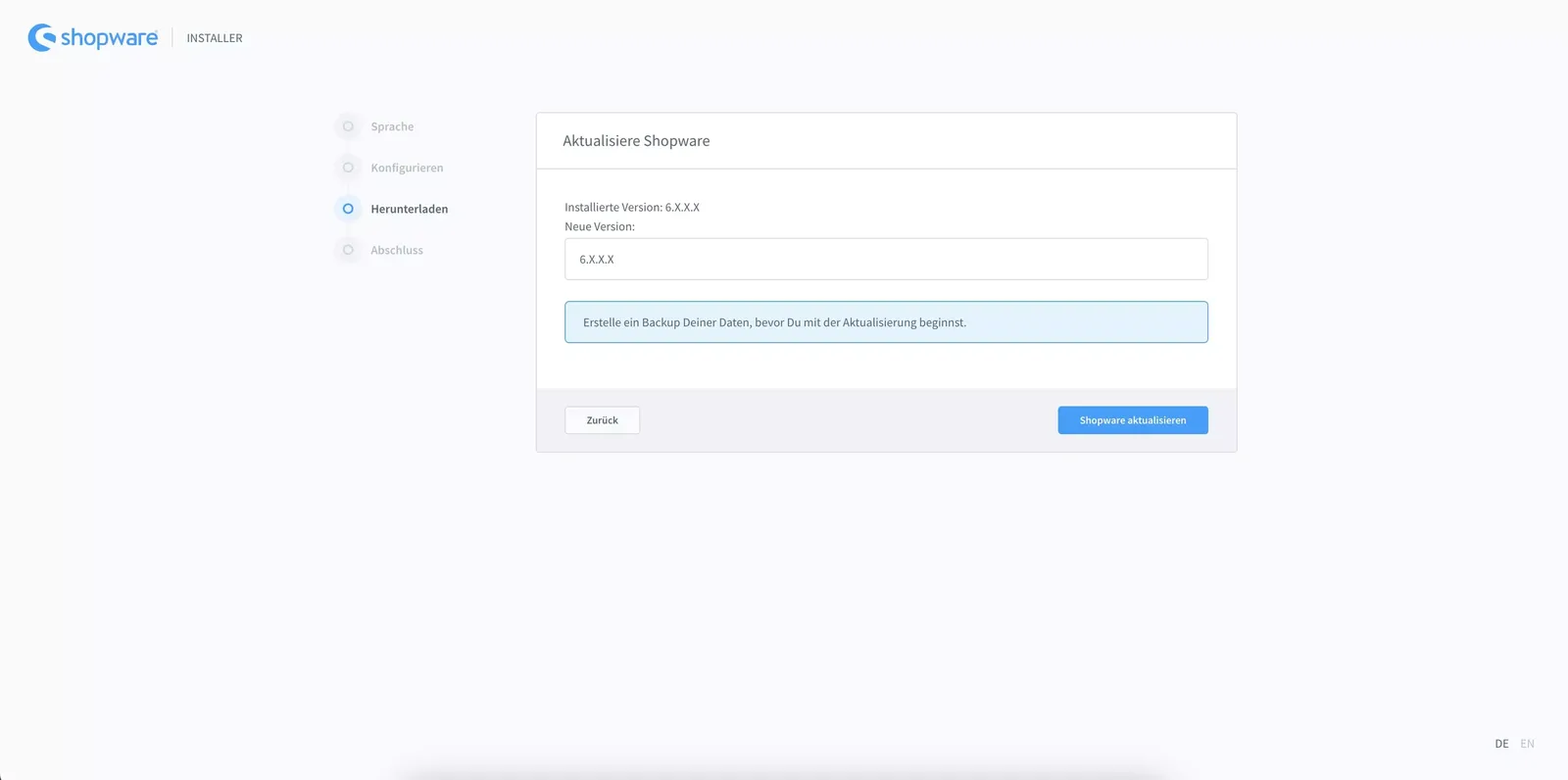Open the Abschluss step label
This screenshot has height=780, width=1568.
point(397,250)
